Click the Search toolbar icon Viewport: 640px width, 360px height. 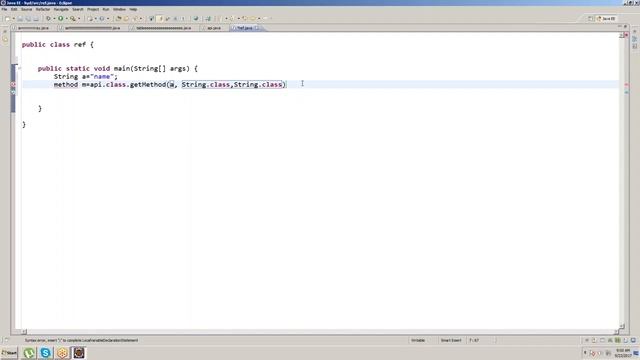pyautogui.click(x=135, y=18)
